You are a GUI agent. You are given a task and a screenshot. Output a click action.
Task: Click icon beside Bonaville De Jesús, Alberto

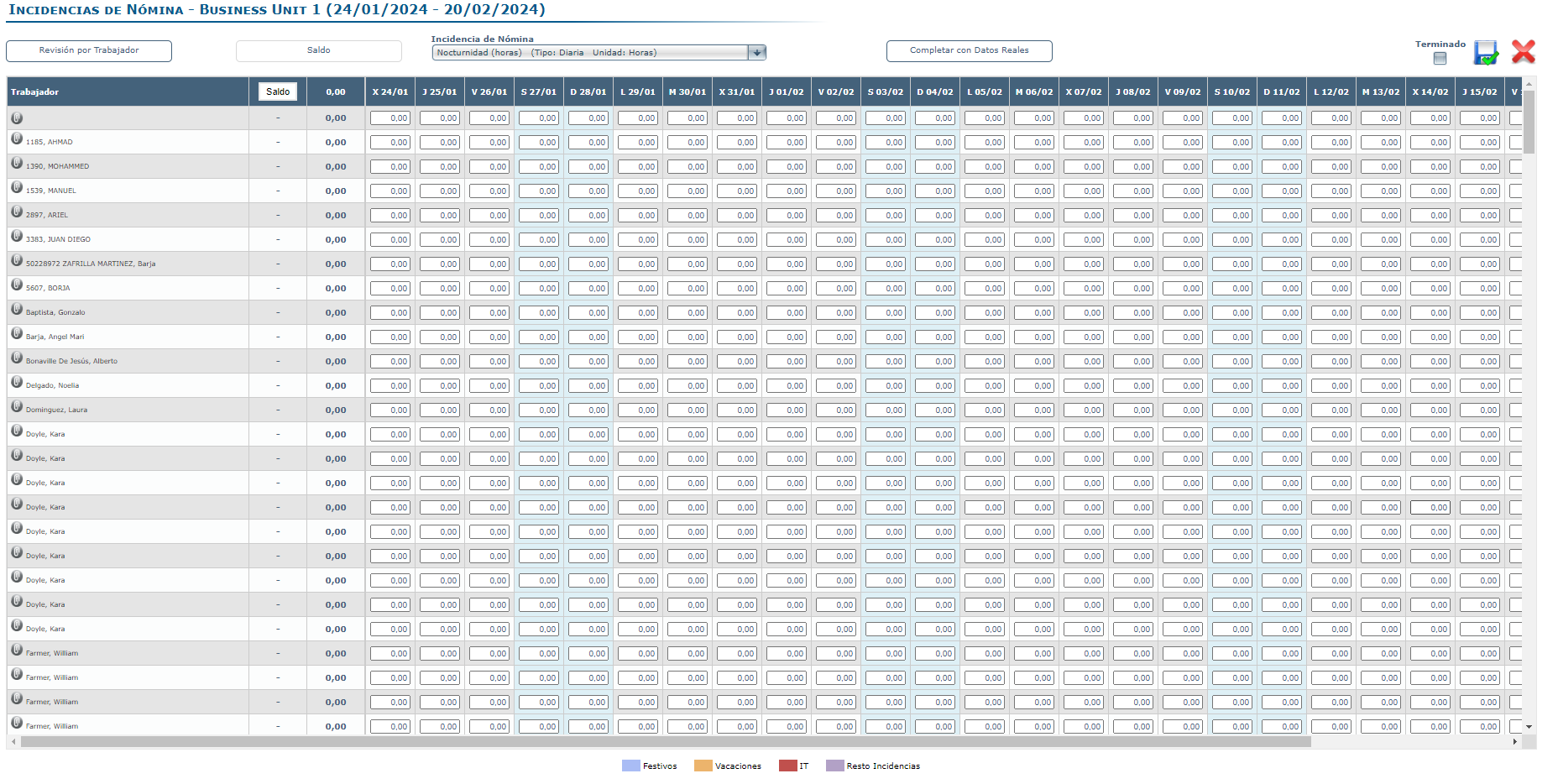(17, 358)
